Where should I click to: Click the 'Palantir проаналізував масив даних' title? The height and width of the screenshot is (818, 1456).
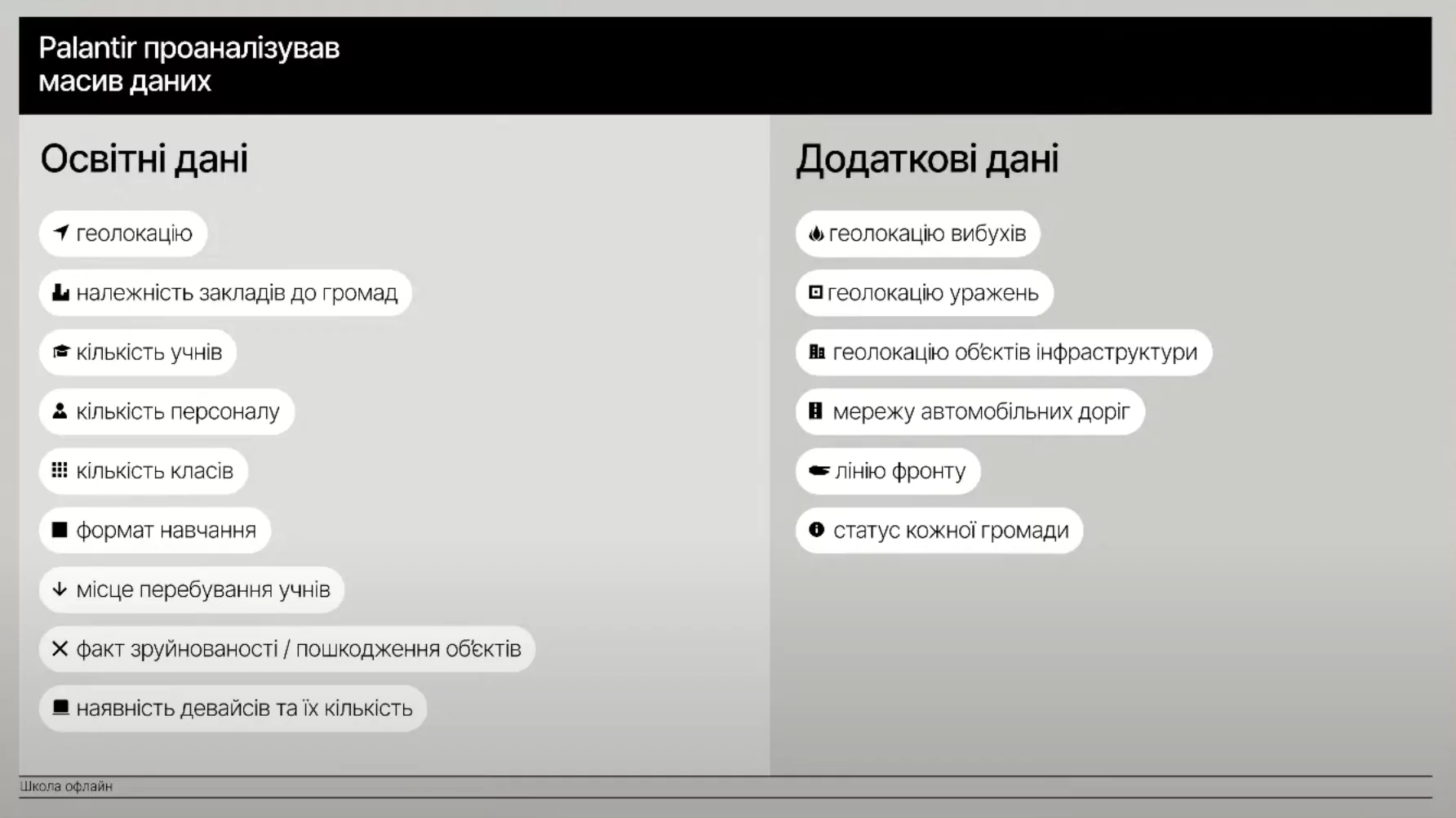[189, 64]
